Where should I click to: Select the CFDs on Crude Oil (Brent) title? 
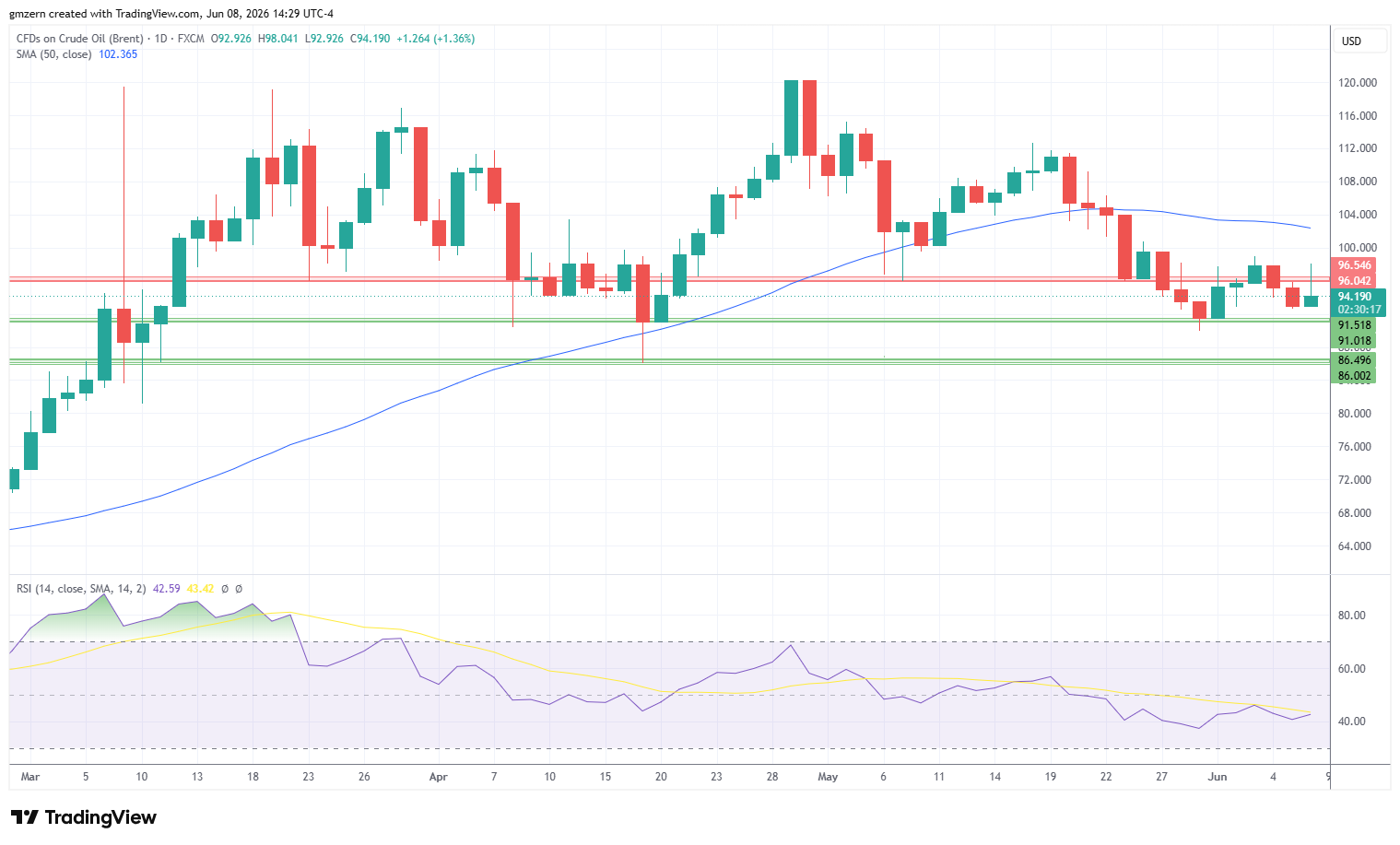[x=80, y=39]
